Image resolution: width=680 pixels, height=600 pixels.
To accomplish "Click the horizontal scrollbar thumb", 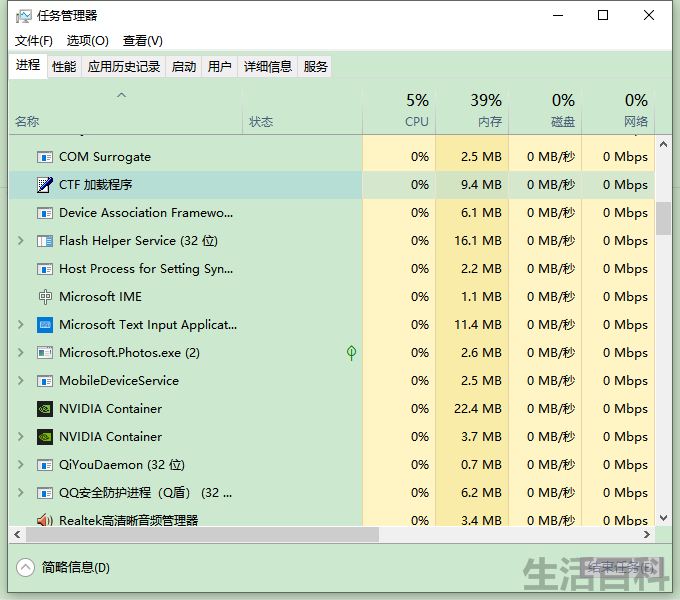I will pyautogui.click(x=202, y=535).
